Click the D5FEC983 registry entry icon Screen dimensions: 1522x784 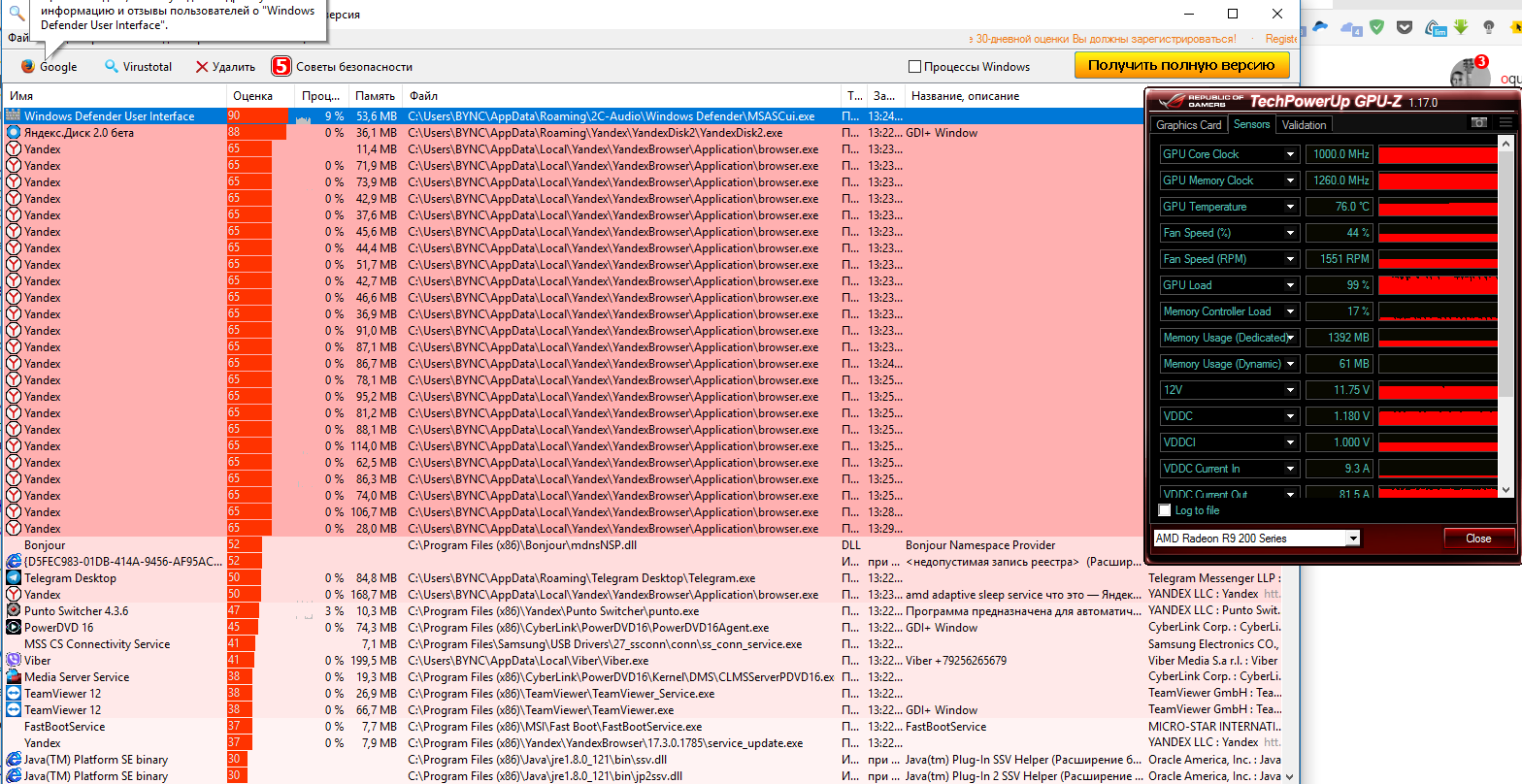coord(14,562)
